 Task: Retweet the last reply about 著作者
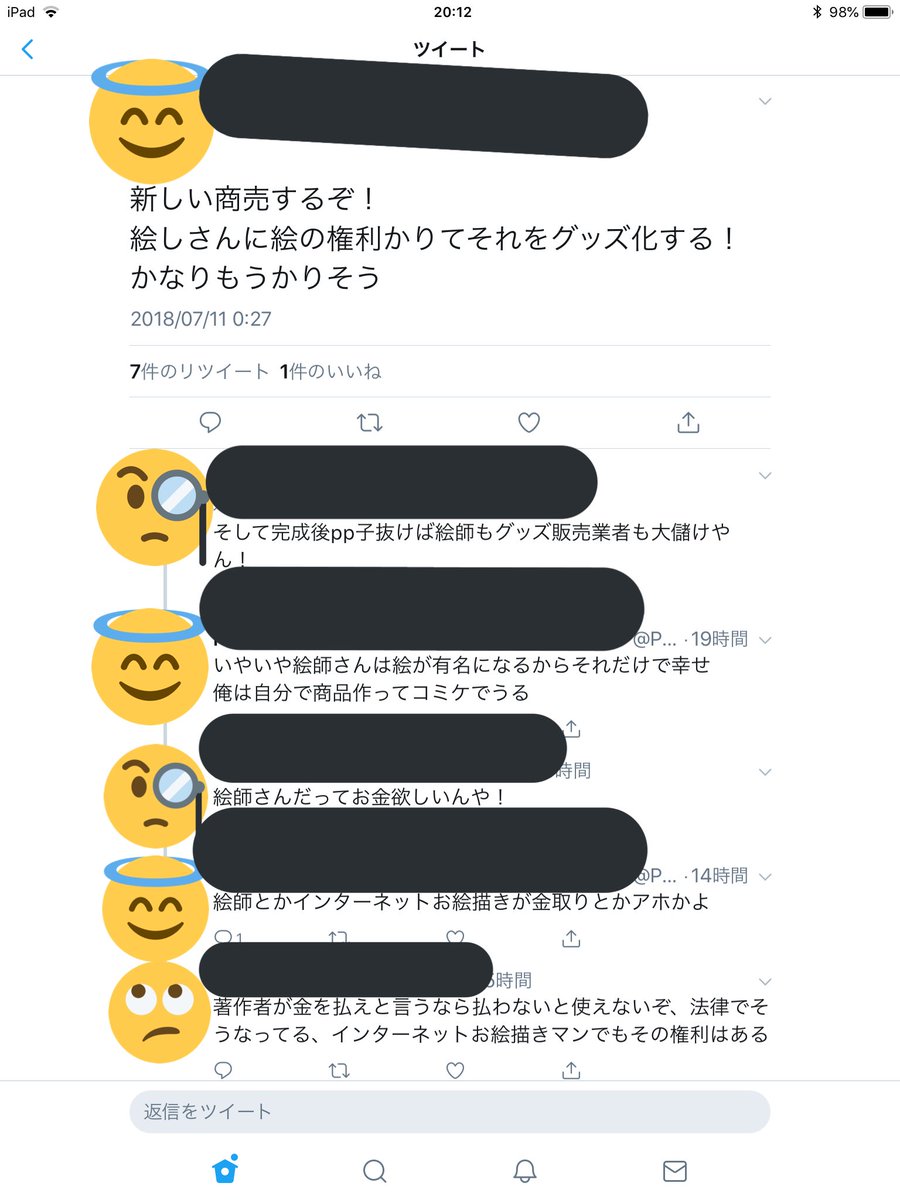coord(339,1071)
